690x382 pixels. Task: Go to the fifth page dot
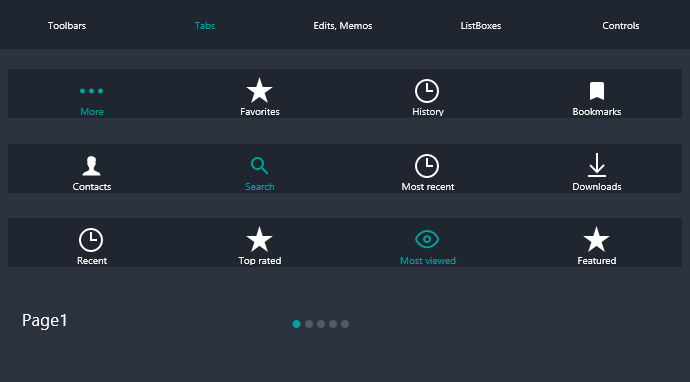(345, 324)
